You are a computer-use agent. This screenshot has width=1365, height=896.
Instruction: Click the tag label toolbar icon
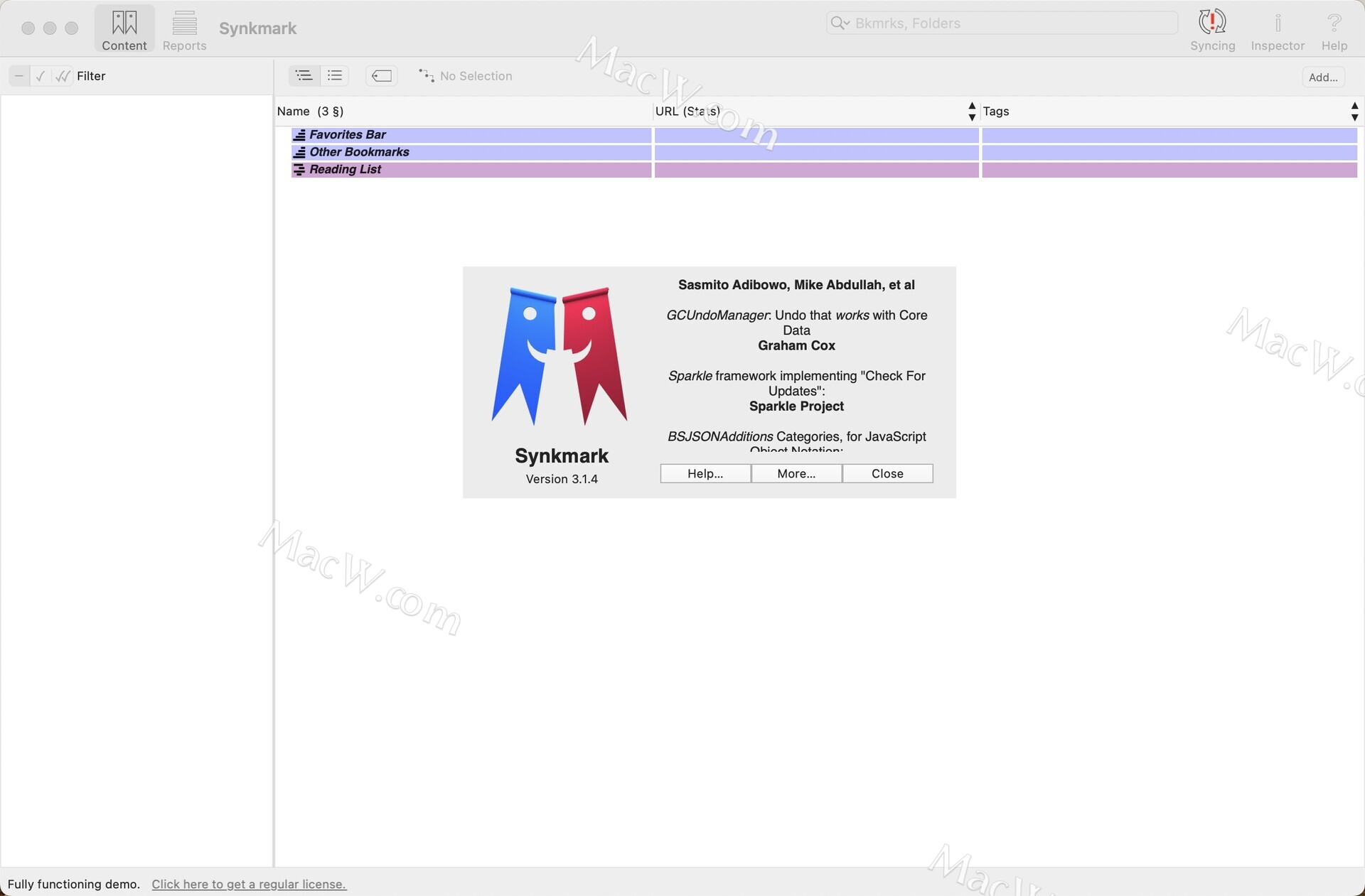coord(382,75)
